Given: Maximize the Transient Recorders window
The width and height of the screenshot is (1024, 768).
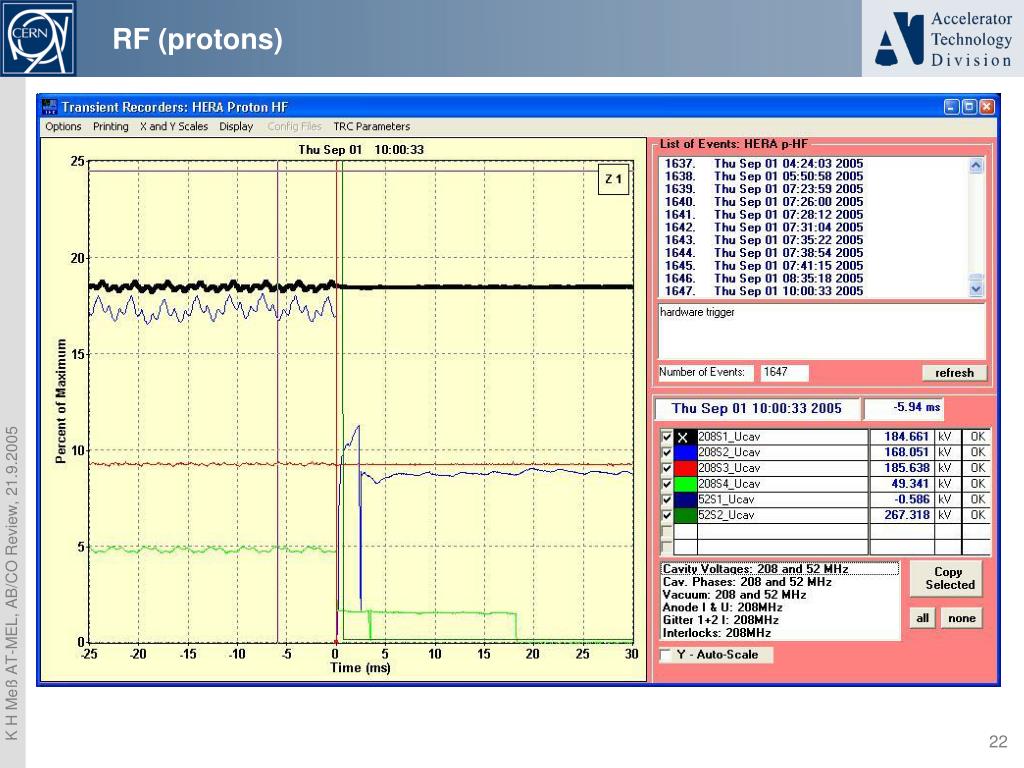Looking at the screenshot, I should click(x=969, y=107).
